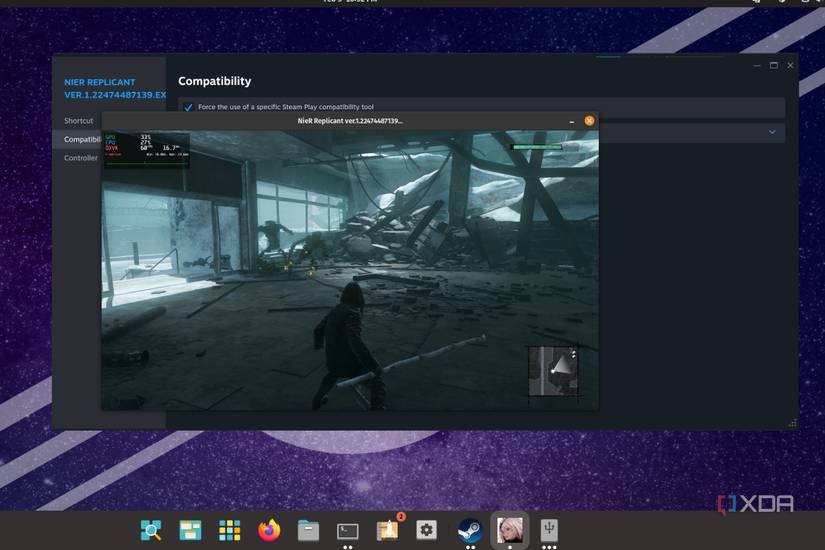Launch Firefox from the dock
This screenshot has height=550, width=825.
tap(269, 530)
